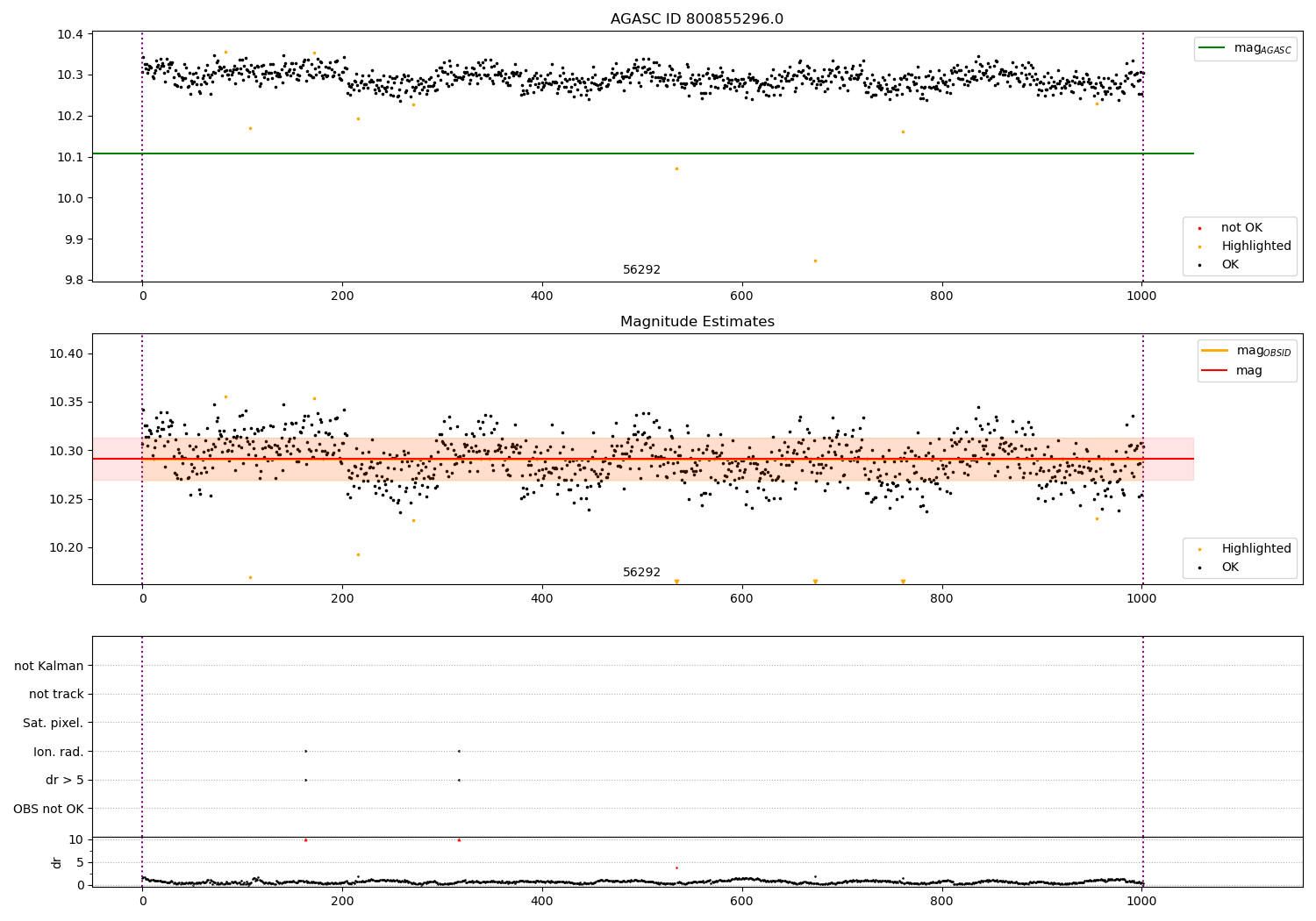Screen dimensions: 1316x921
Task: Click the 'Sat. pixel.' axis label
Action: pyautogui.click(x=53, y=724)
